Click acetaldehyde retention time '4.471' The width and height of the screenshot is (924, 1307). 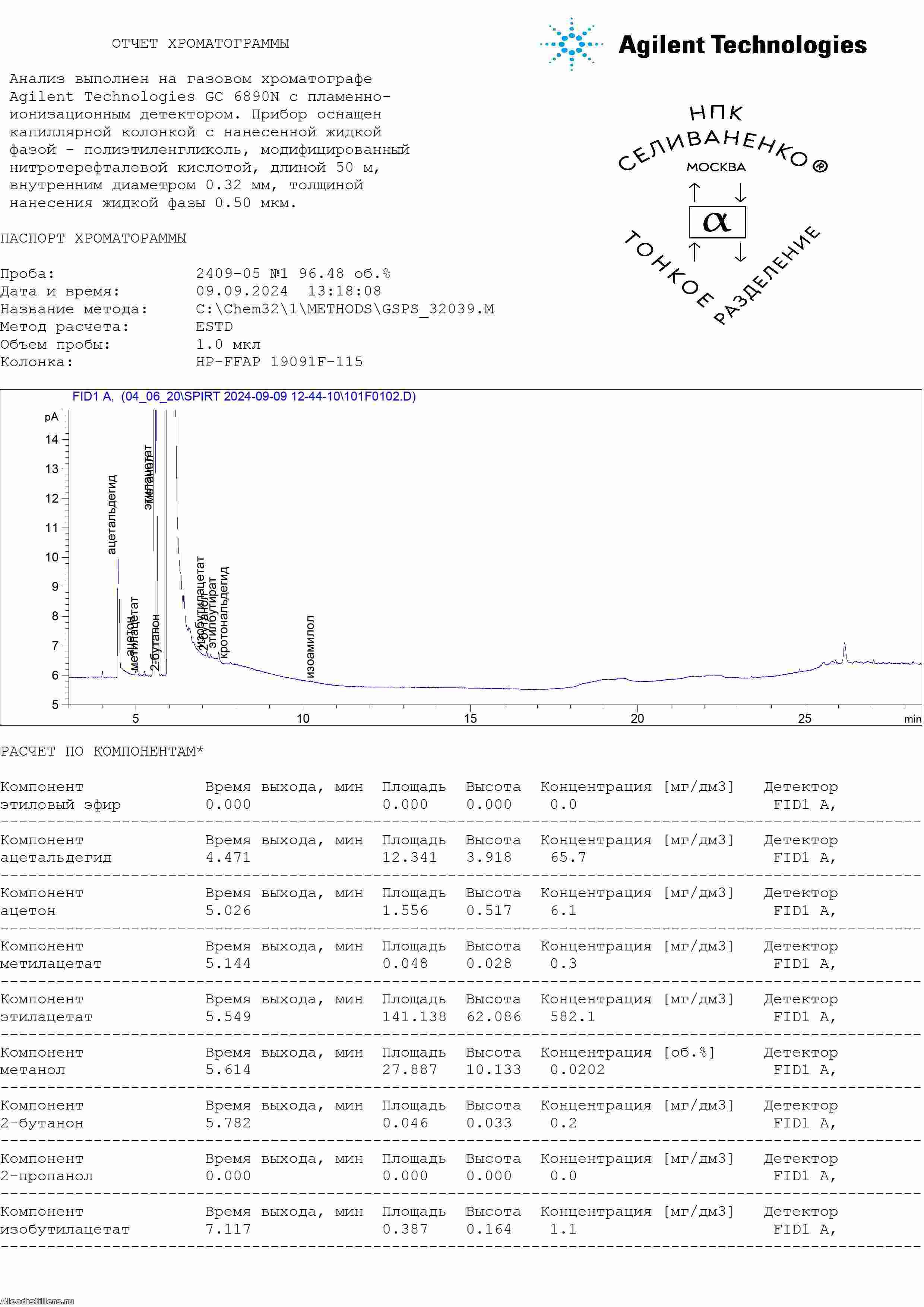(x=228, y=857)
